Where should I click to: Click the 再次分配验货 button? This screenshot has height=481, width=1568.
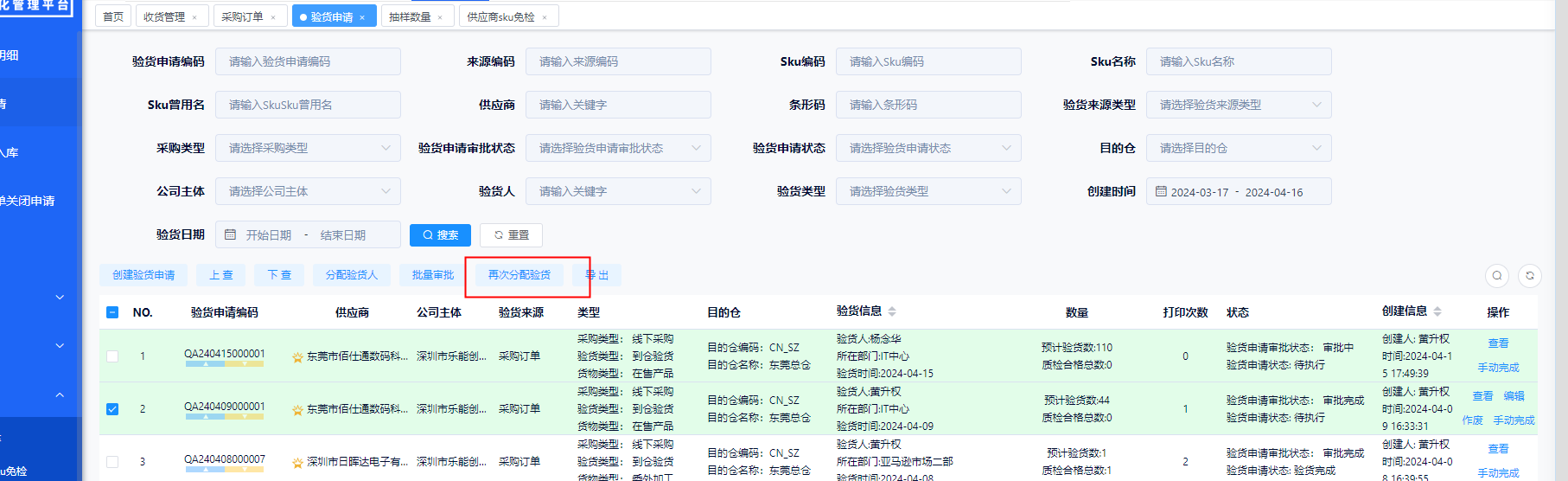[519, 275]
